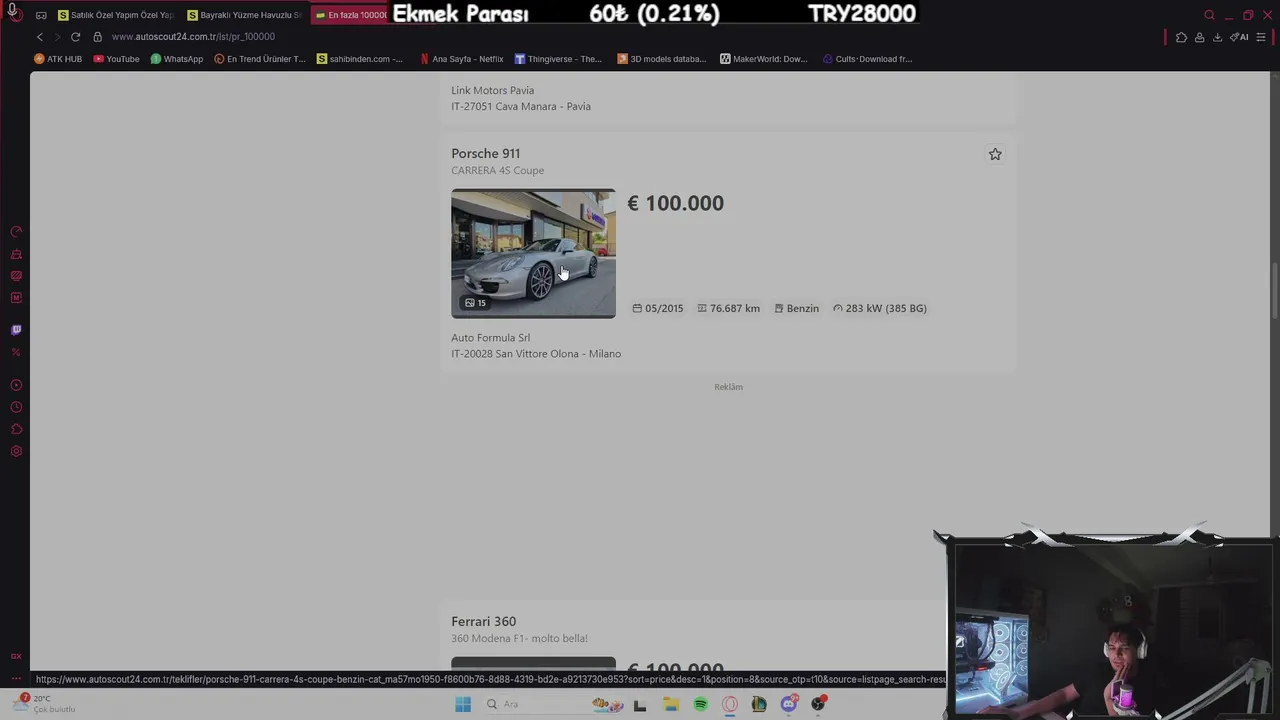1280x720 pixels.
Task: Open the weather widget showing 20°C
Action: point(45,704)
